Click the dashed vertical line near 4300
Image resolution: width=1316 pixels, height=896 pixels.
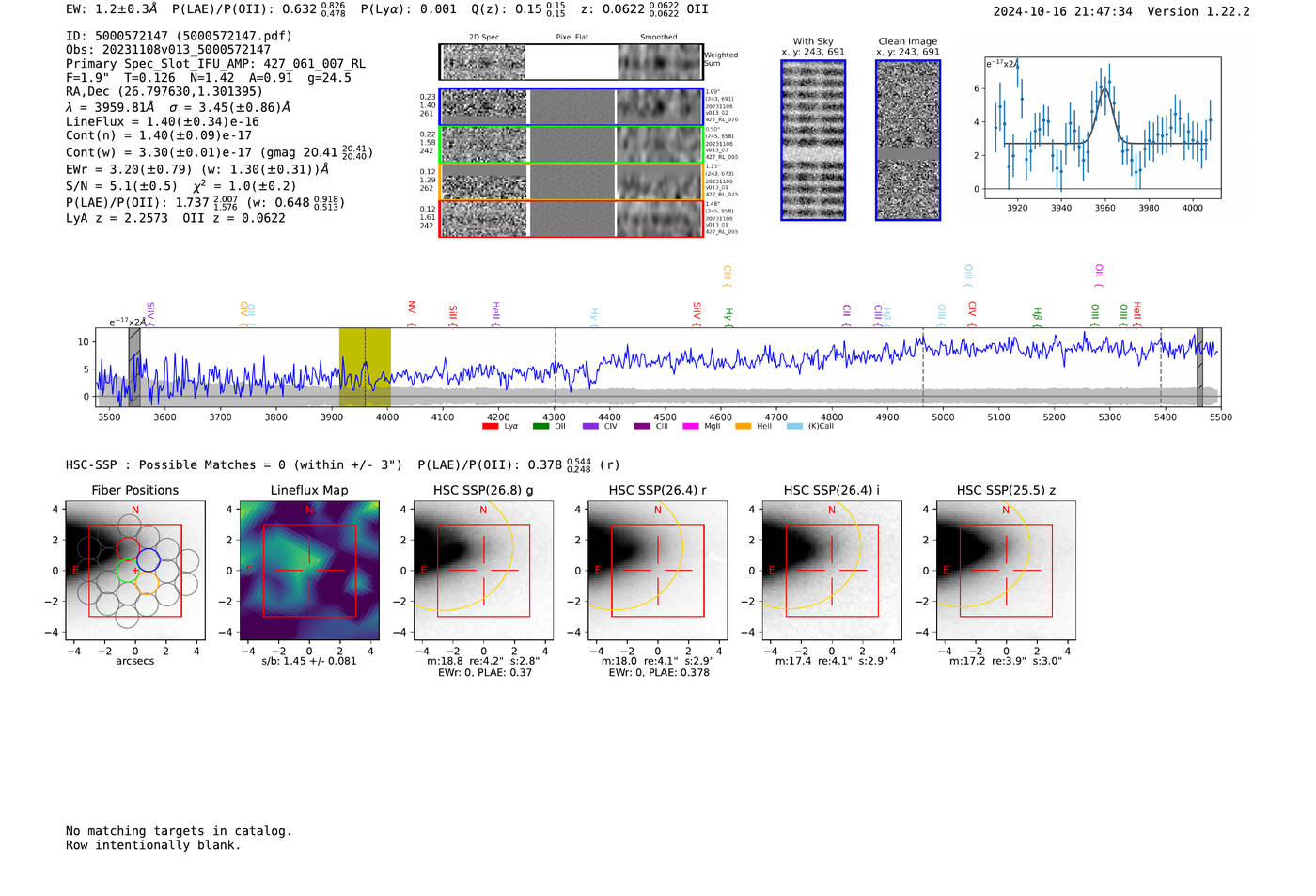coord(555,367)
